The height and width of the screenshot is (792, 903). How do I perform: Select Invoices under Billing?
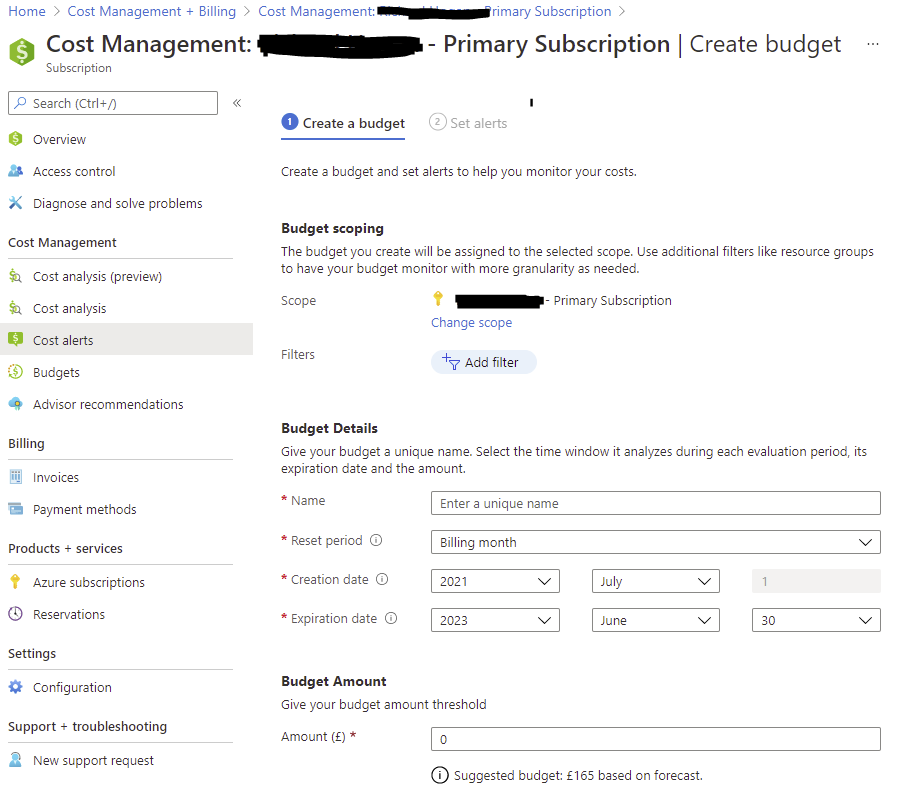pos(56,477)
